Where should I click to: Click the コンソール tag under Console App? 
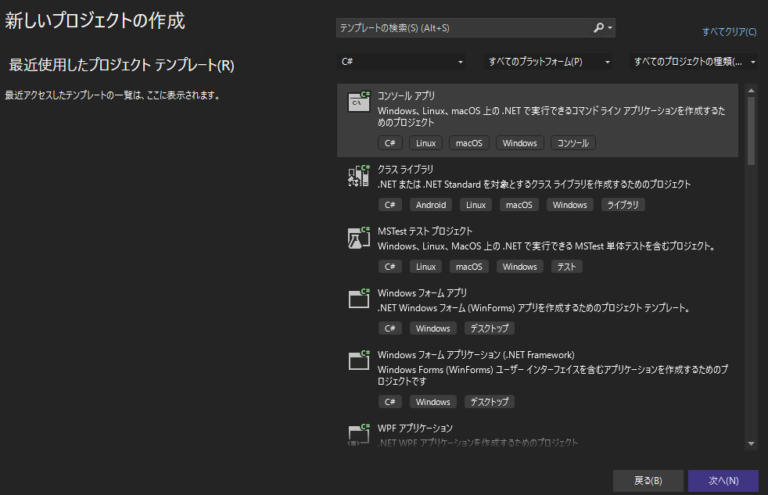click(573, 143)
